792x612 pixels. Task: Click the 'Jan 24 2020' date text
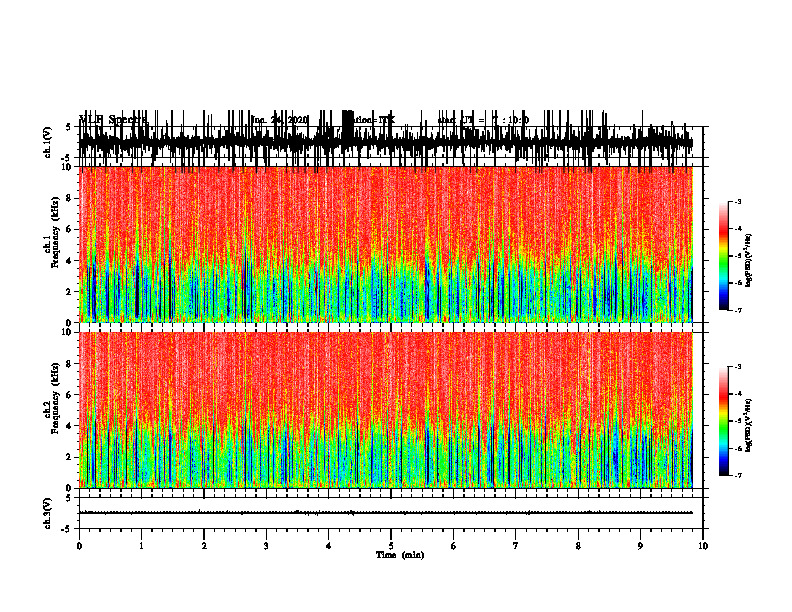[279, 120]
